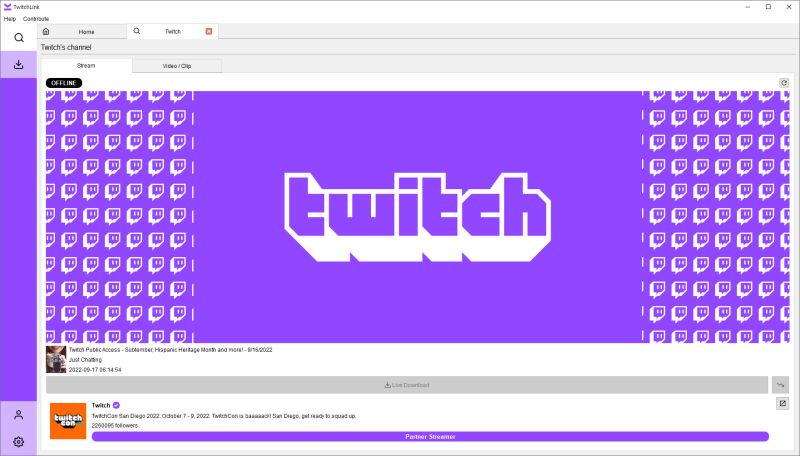Open the channel in the browser via external link icon
This screenshot has height=456, width=800.
click(783, 403)
